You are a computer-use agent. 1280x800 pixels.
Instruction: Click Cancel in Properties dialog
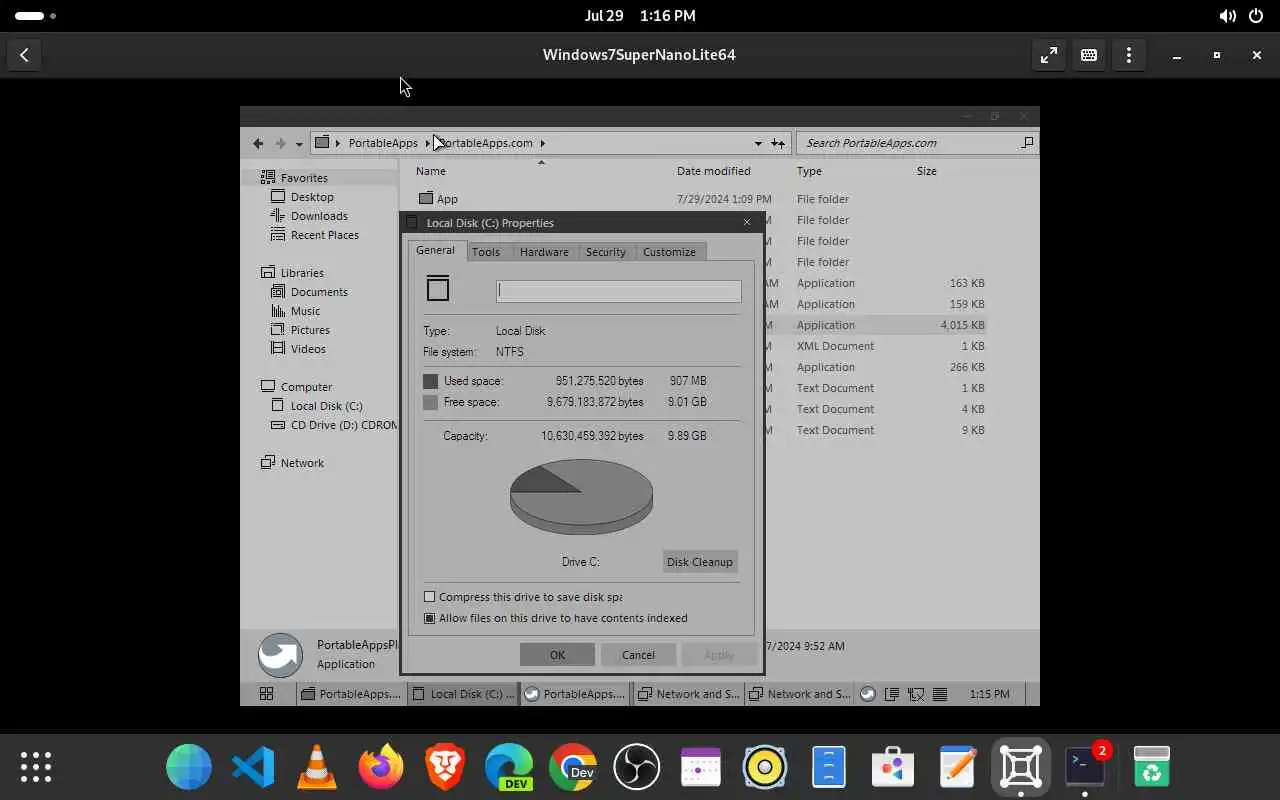click(x=638, y=655)
